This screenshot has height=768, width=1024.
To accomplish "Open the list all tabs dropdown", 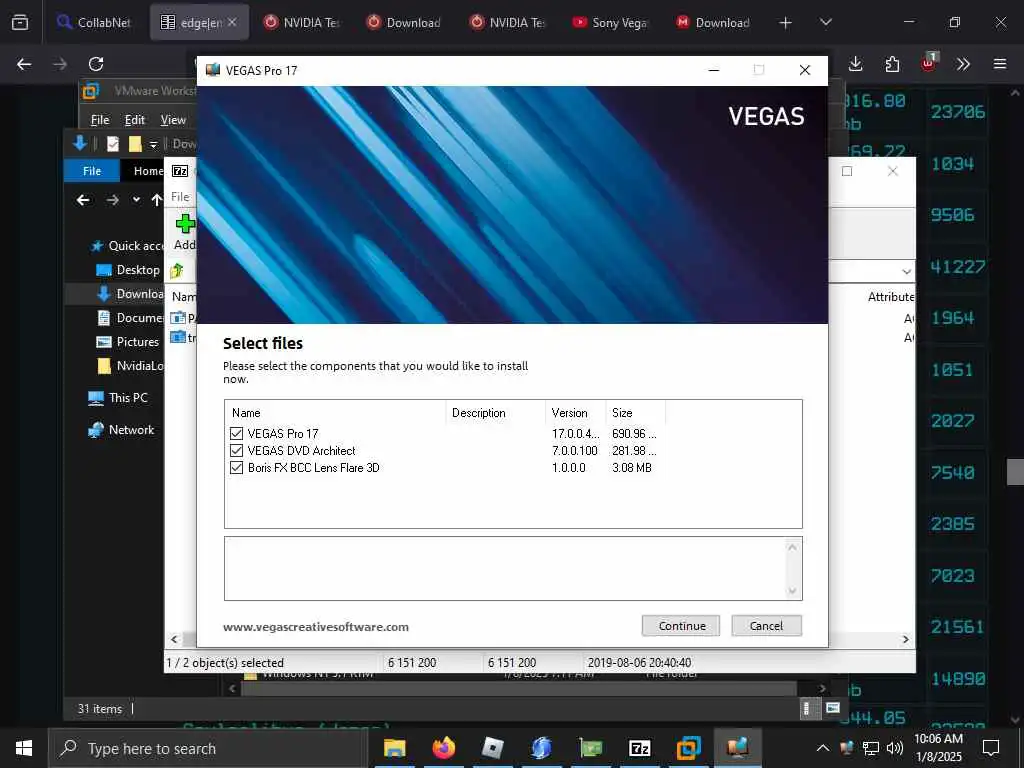I will click(825, 22).
